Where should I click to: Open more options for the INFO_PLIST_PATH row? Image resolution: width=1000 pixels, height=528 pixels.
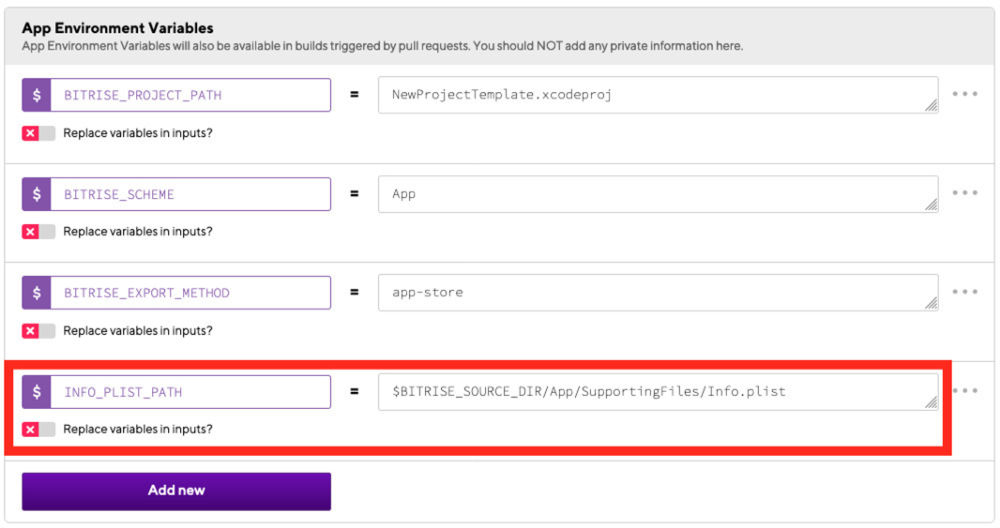click(964, 390)
